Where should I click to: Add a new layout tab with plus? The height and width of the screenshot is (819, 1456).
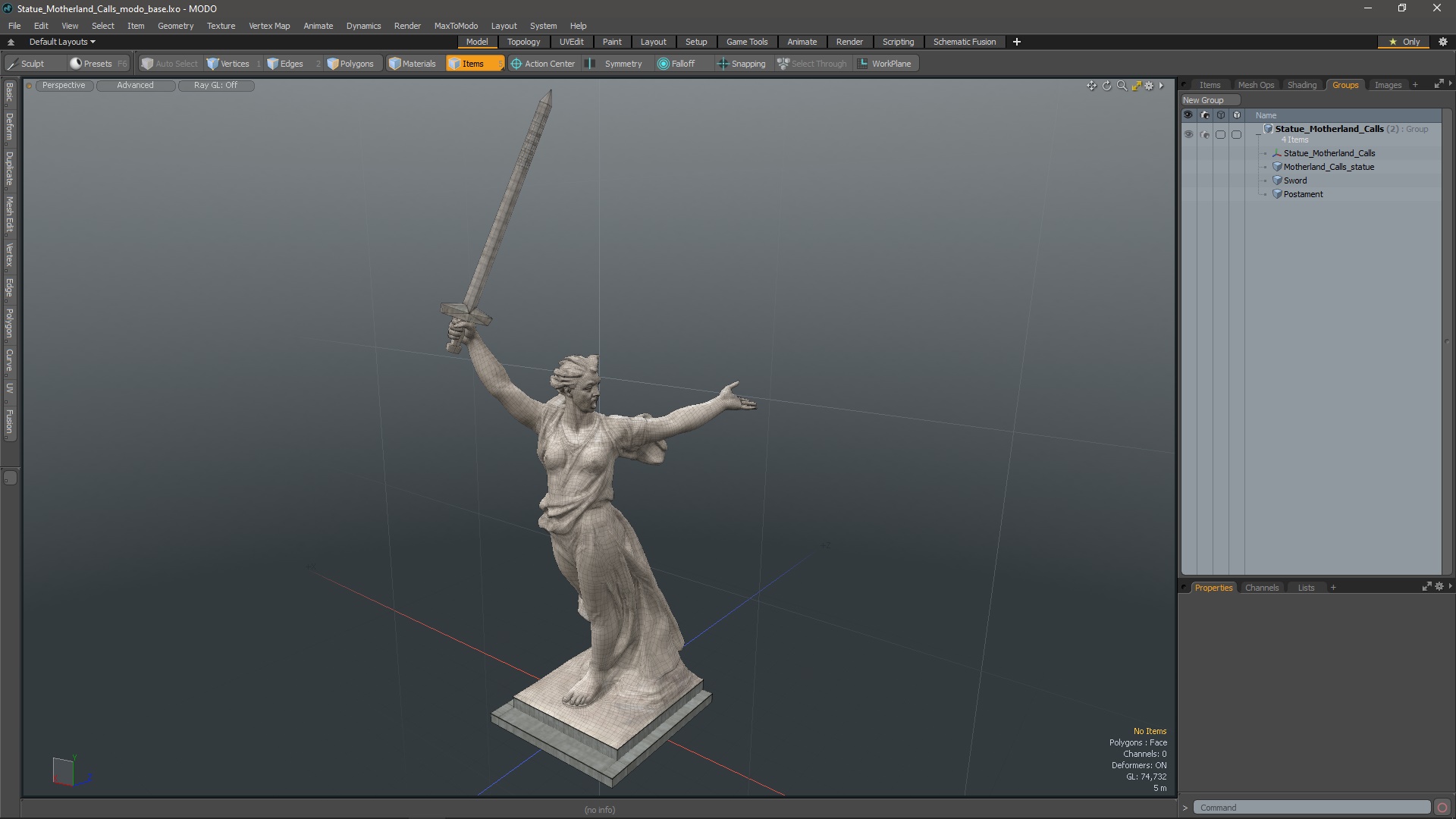(x=1016, y=42)
